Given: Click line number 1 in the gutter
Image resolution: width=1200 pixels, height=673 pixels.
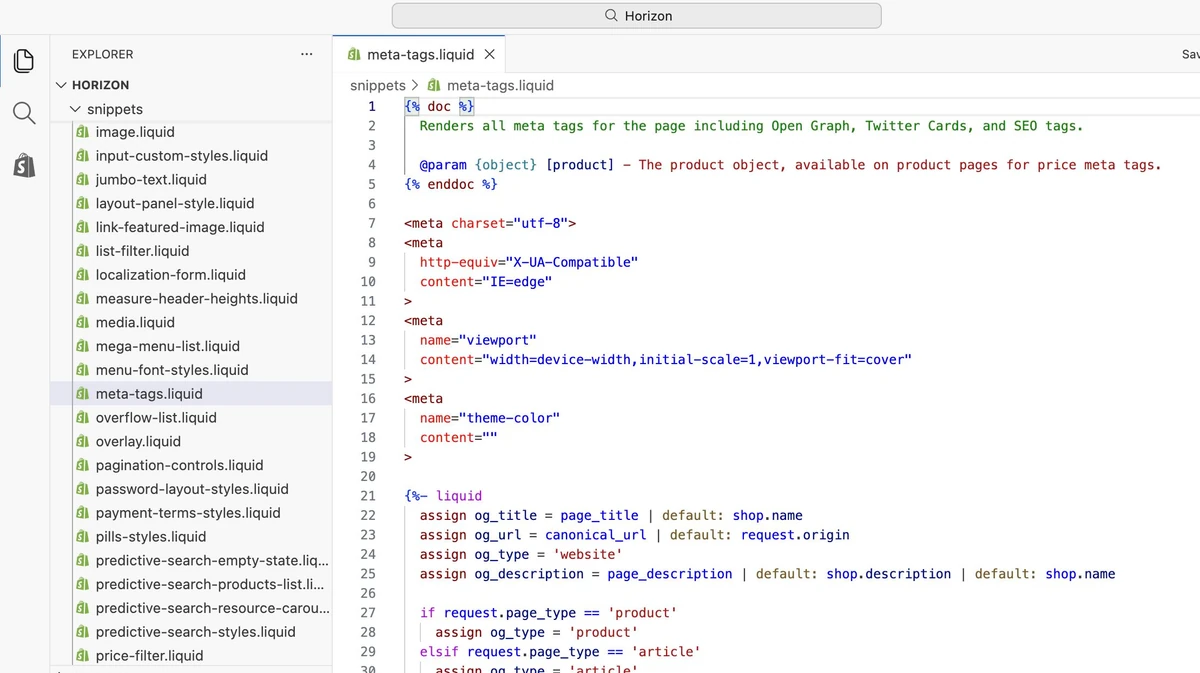Looking at the screenshot, I should 372,106.
